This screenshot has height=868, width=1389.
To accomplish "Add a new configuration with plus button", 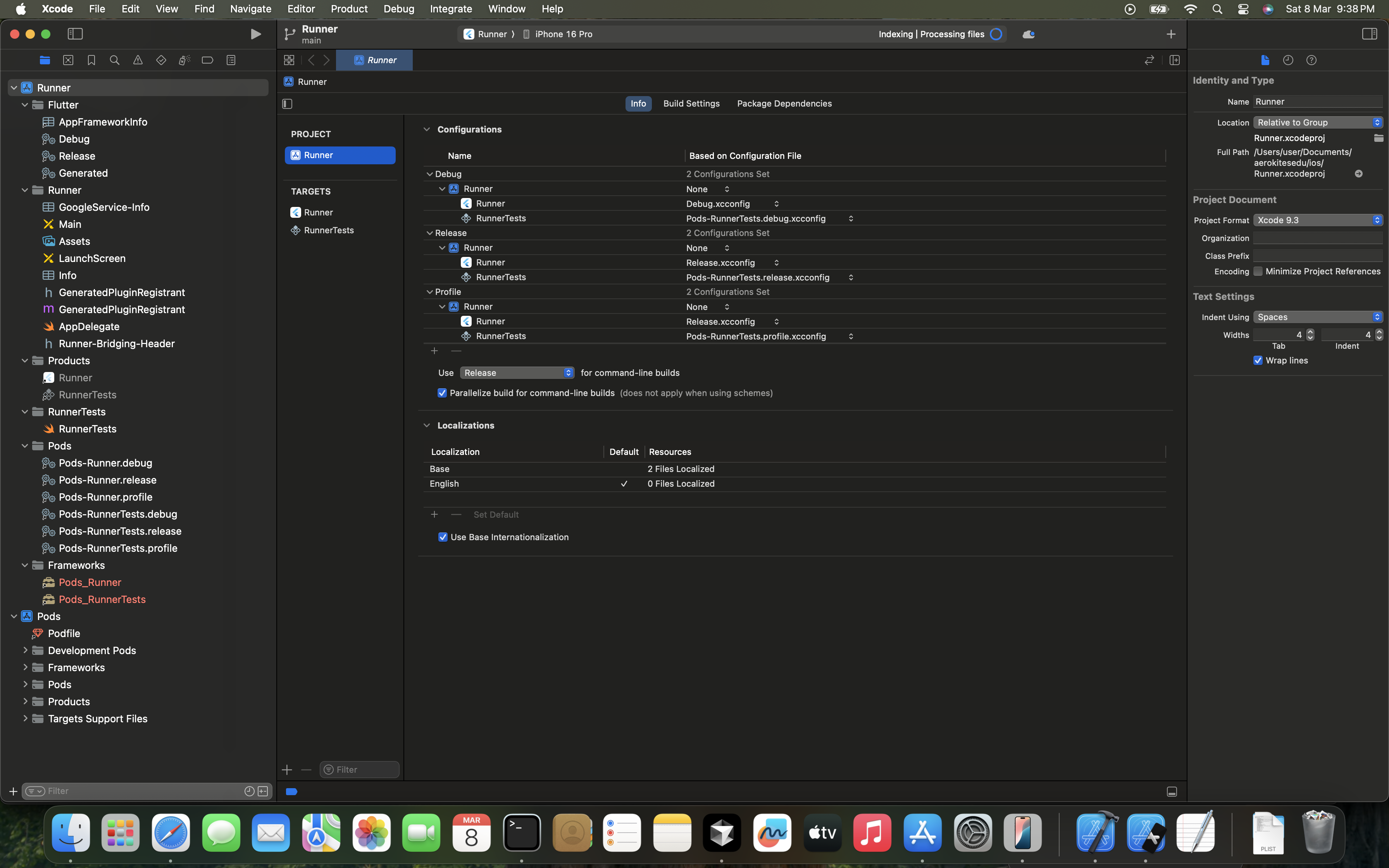I will point(434,351).
